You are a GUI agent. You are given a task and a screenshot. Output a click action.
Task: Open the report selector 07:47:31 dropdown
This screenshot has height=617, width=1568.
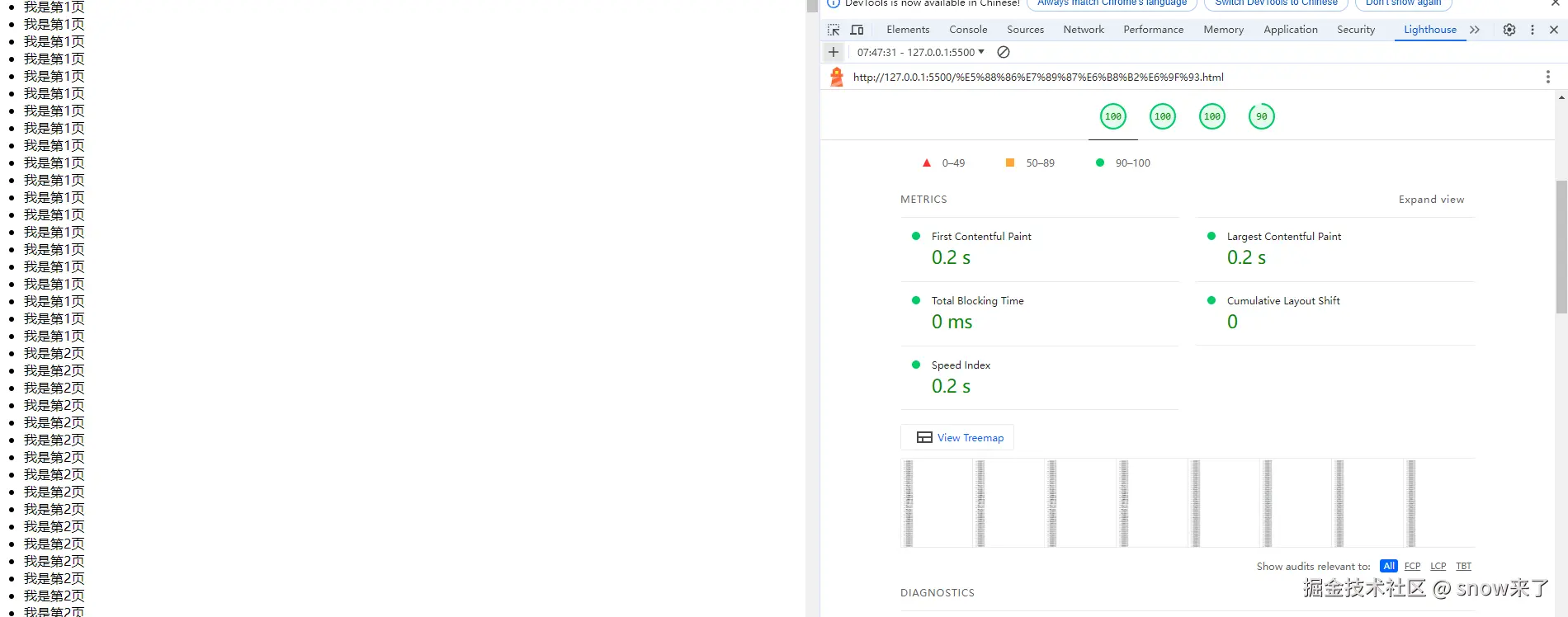(920, 52)
